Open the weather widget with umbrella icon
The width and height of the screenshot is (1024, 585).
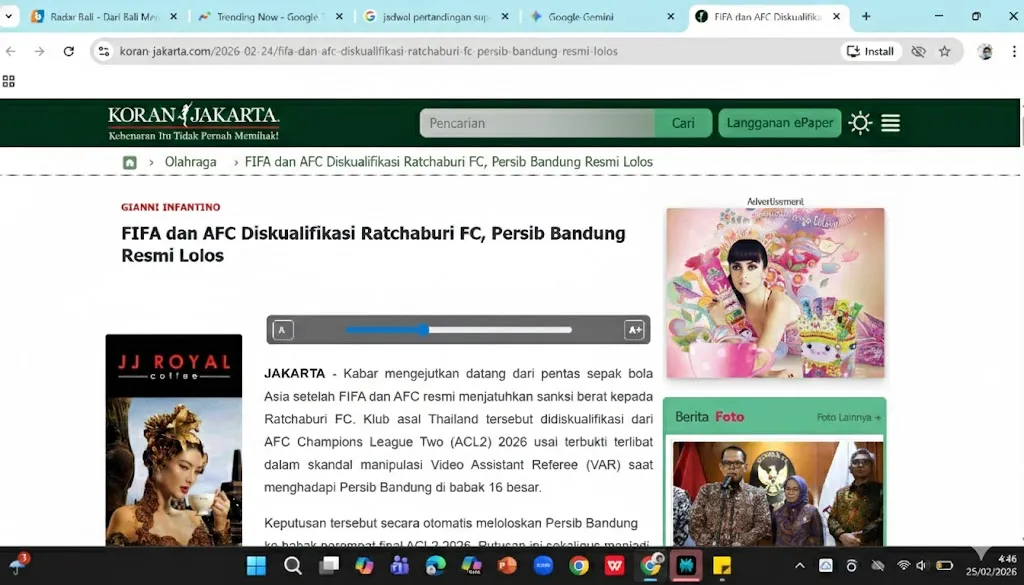18,564
